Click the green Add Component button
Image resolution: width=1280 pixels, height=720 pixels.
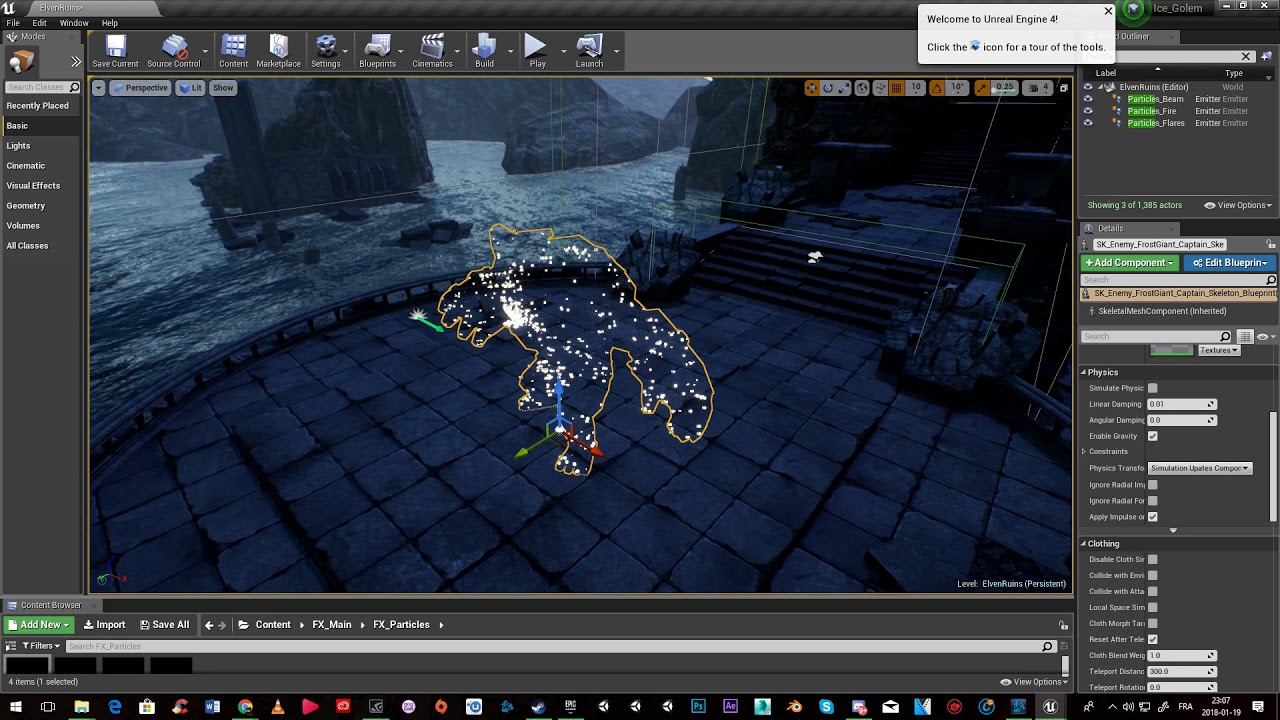click(1129, 263)
